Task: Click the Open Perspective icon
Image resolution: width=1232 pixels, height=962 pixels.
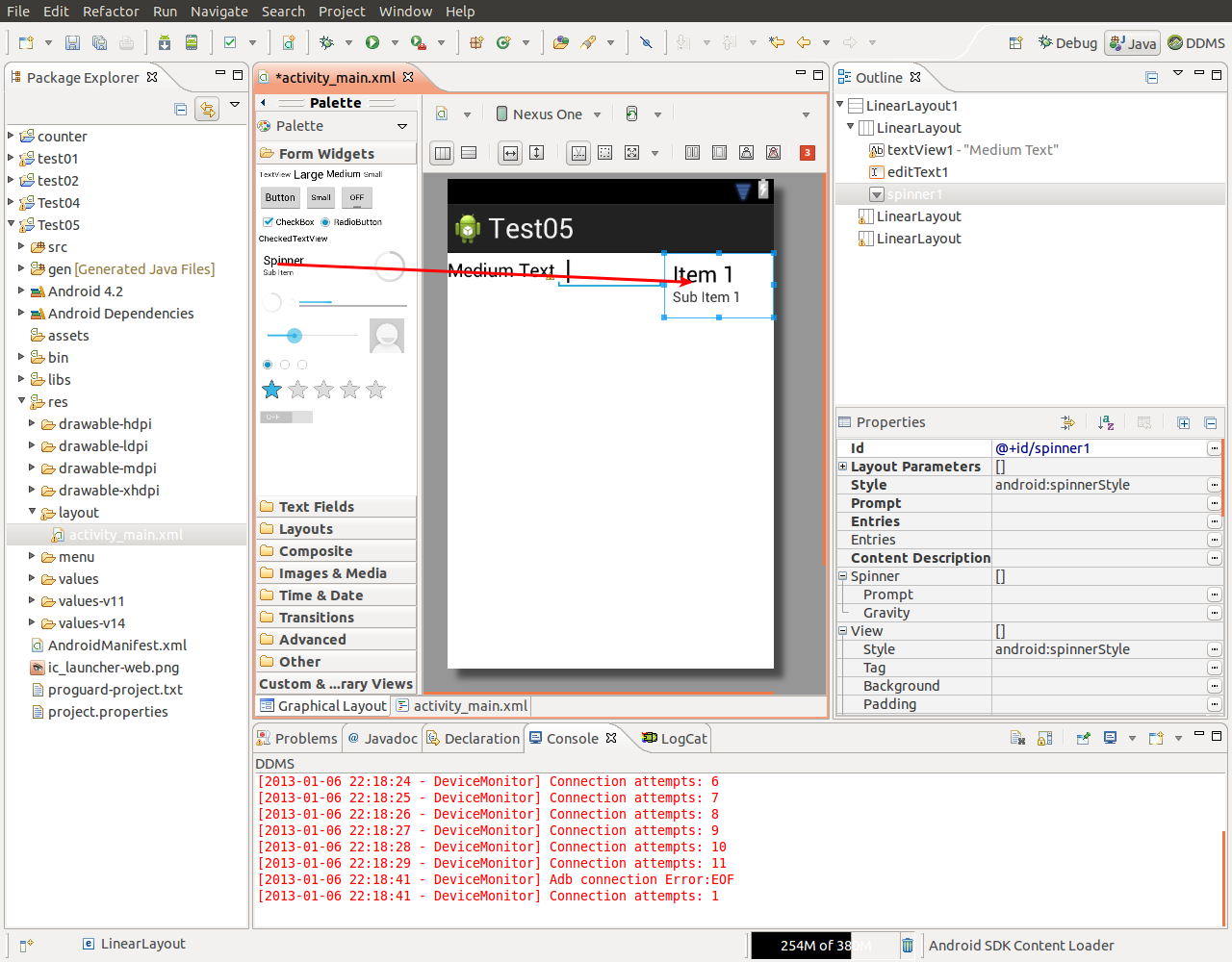Action: [x=1015, y=42]
